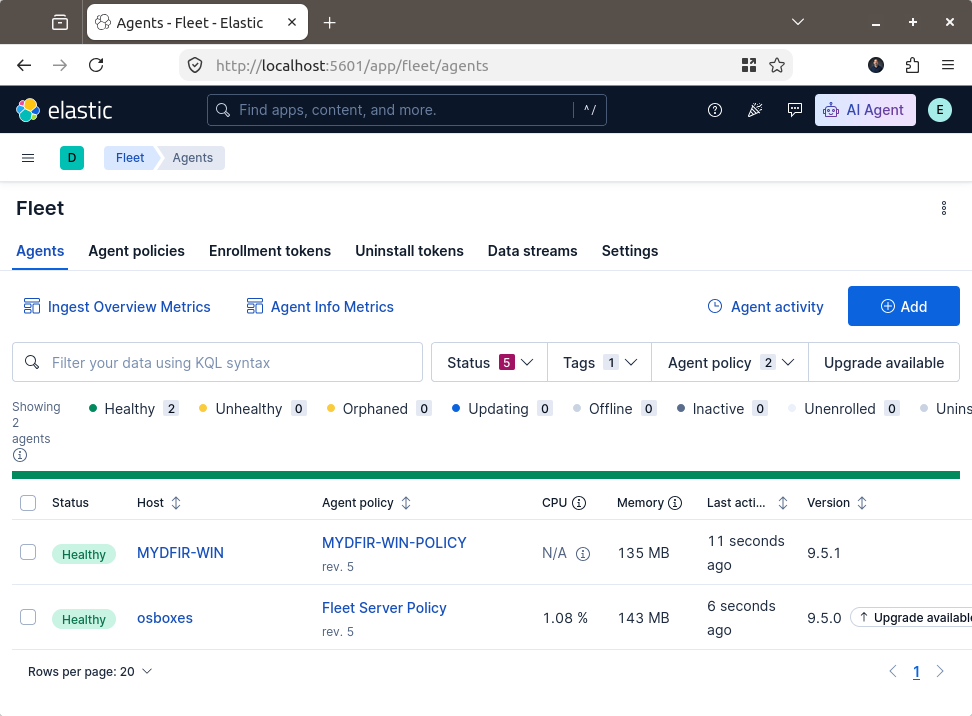This screenshot has width=972, height=716.
Task: Open the Agent policy filter dropdown
Action: coord(730,363)
